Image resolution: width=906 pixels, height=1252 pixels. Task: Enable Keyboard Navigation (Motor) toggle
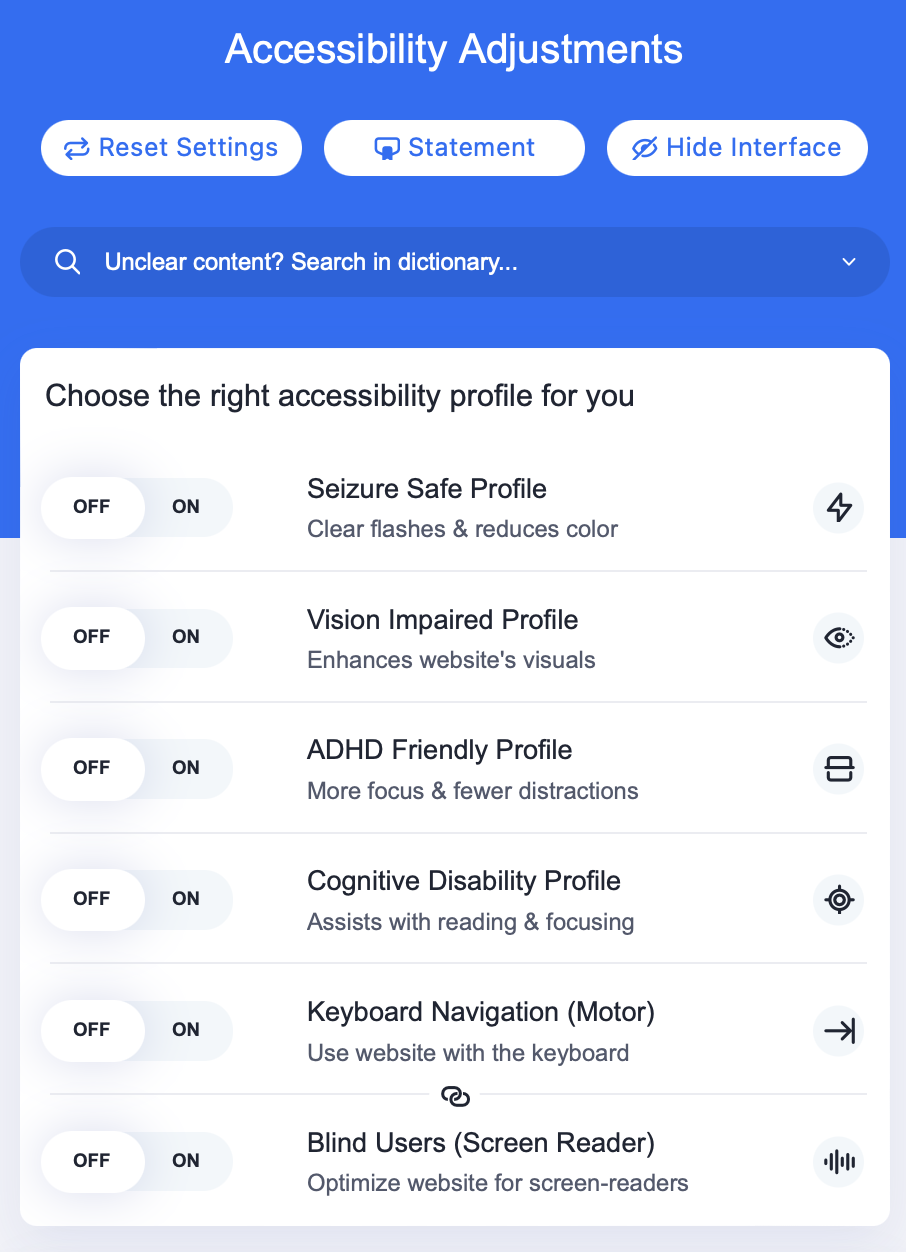click(186, 1030)
